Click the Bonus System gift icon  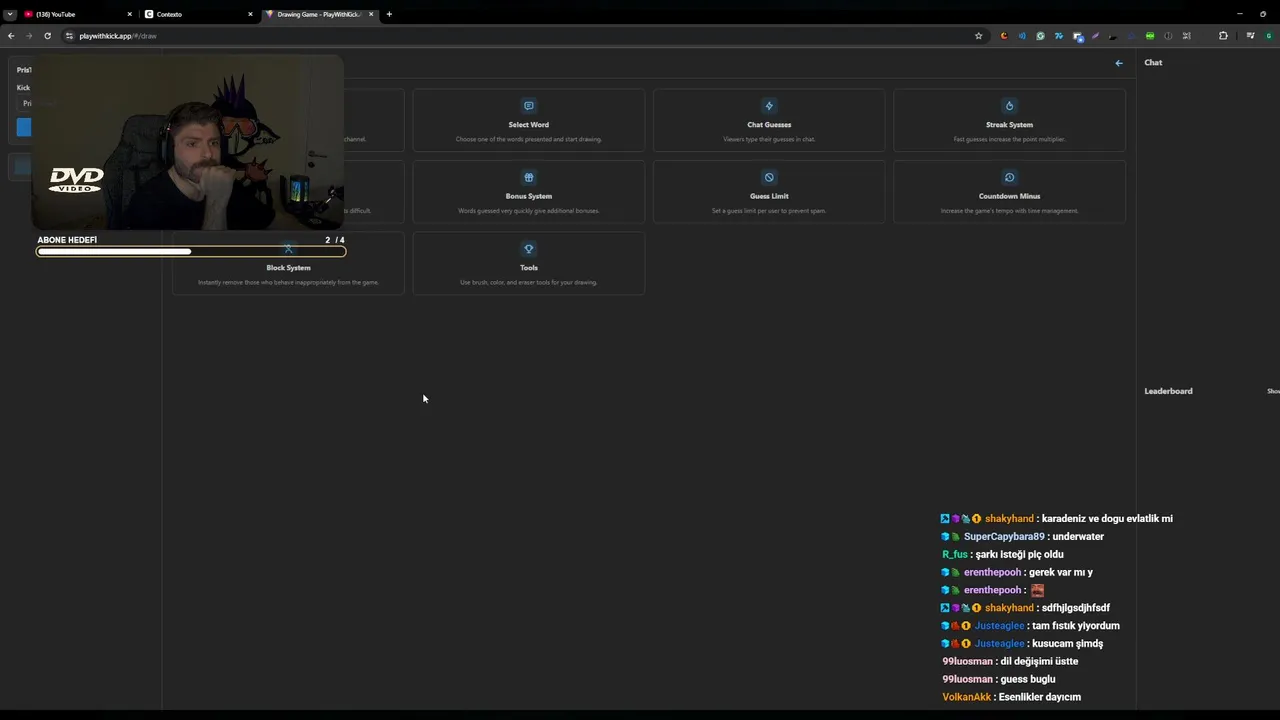[x=529, y=177]
